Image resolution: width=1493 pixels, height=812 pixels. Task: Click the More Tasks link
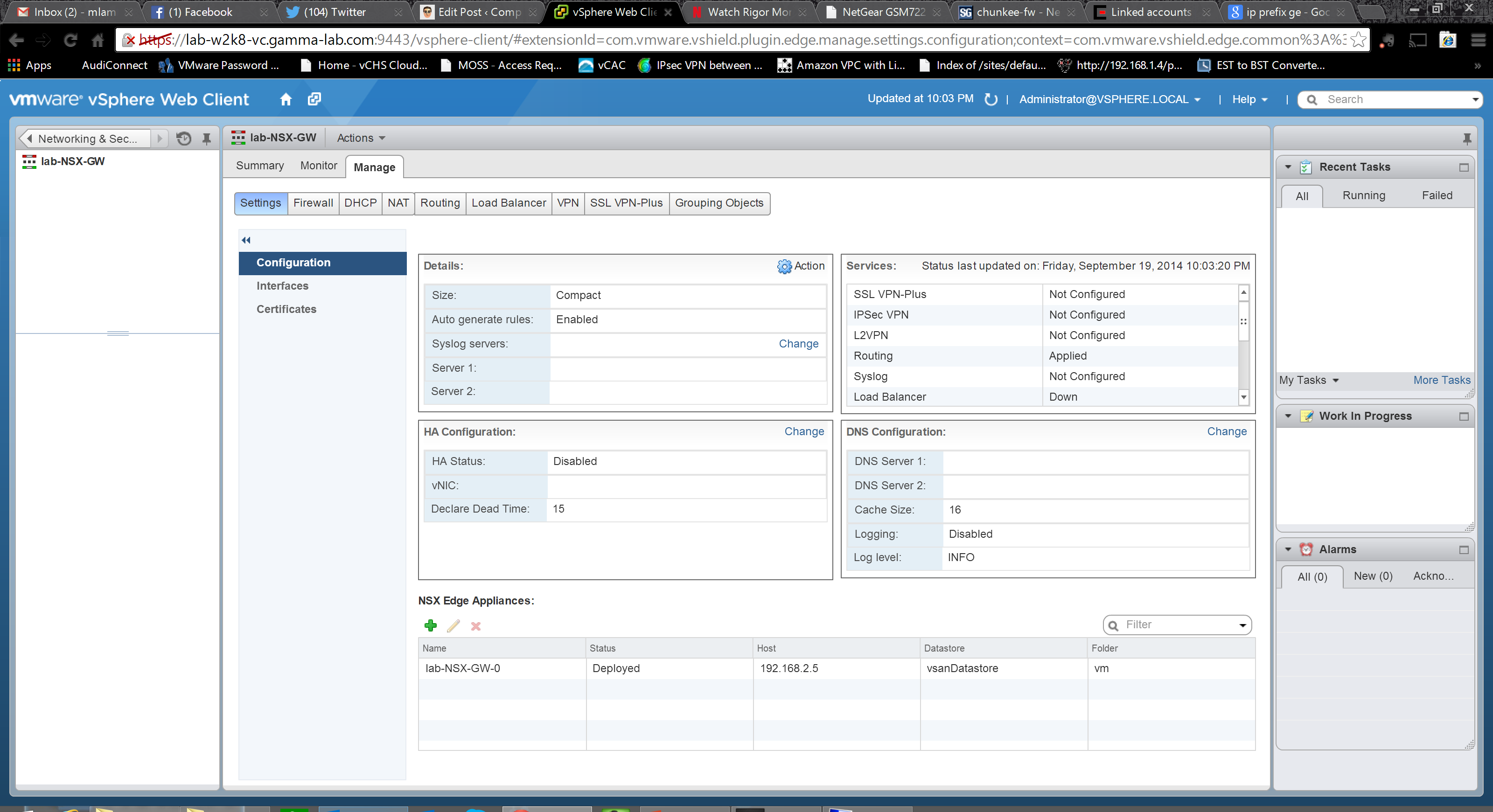pyautogui.click(x=1441, y=380)
